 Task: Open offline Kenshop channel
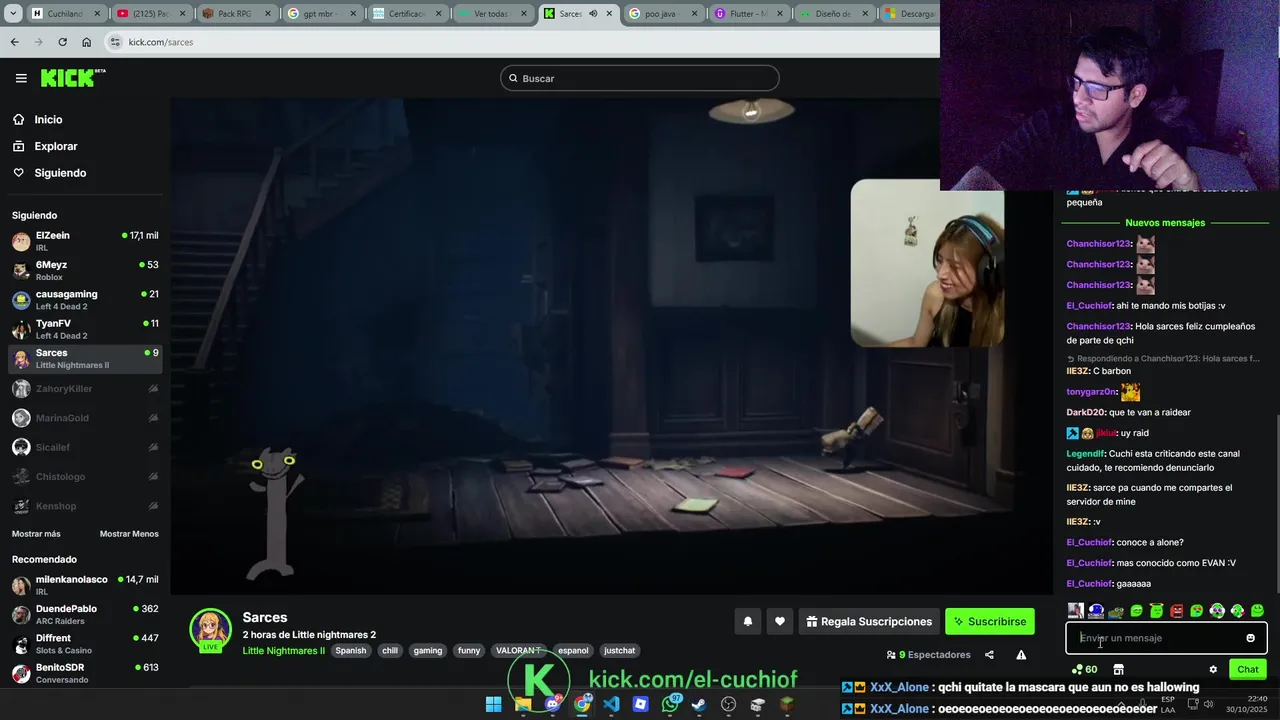point(85,505)
